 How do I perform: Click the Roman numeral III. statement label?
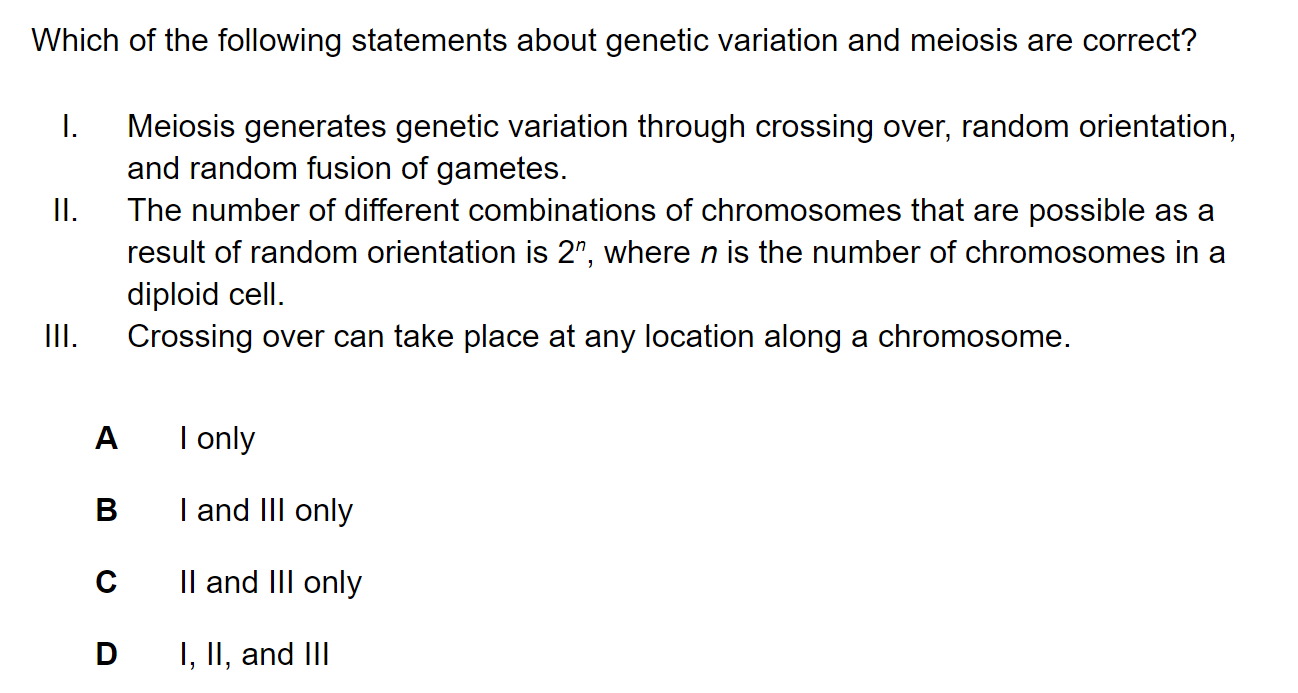click(67, 337)
